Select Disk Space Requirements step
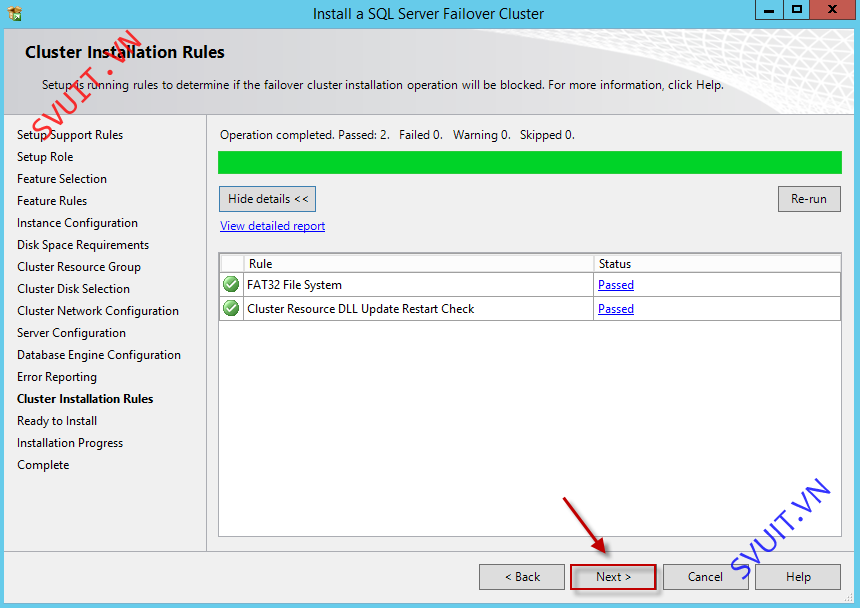The width and height of the screenshot is (860, 608). tap(83, 245)
